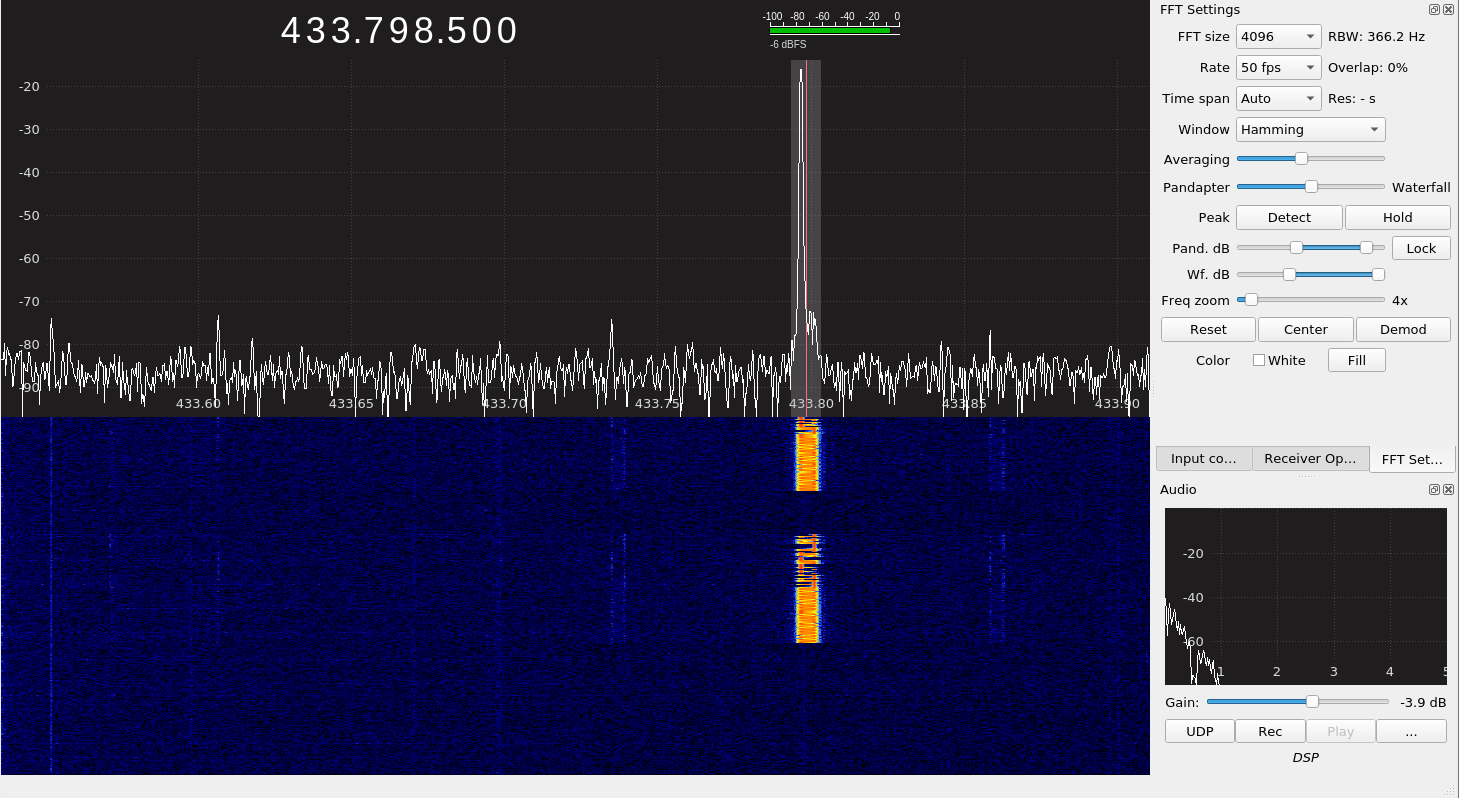Adjust the Freq zoom slider handle
This screenshot has width=1459, height=798.
coord(1251,299)
